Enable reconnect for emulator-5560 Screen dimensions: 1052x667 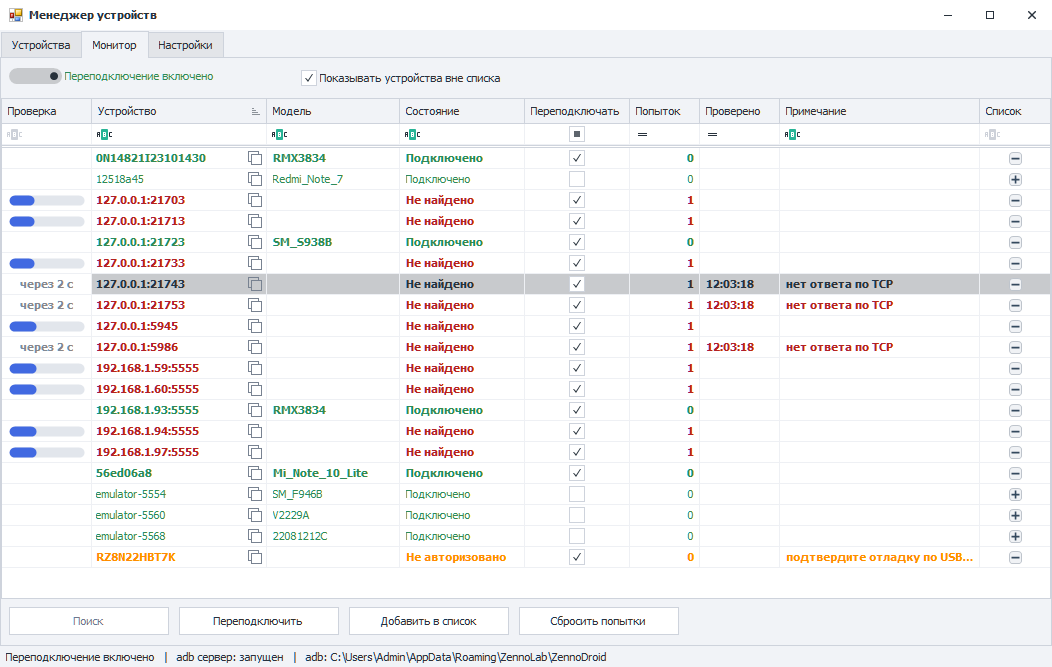click(x=576, y=515)
